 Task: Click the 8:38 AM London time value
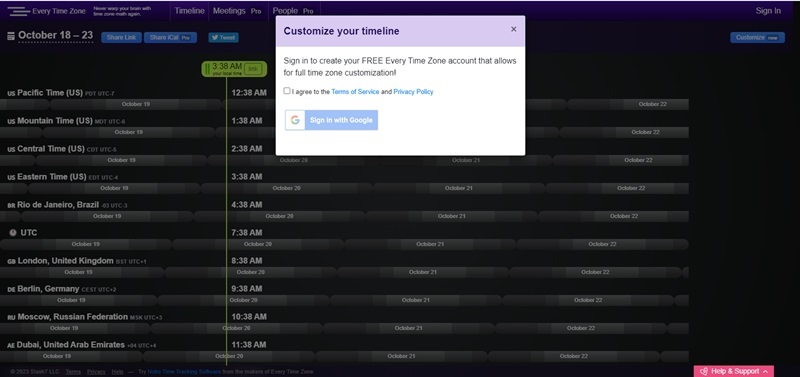(x=248, y=261)
